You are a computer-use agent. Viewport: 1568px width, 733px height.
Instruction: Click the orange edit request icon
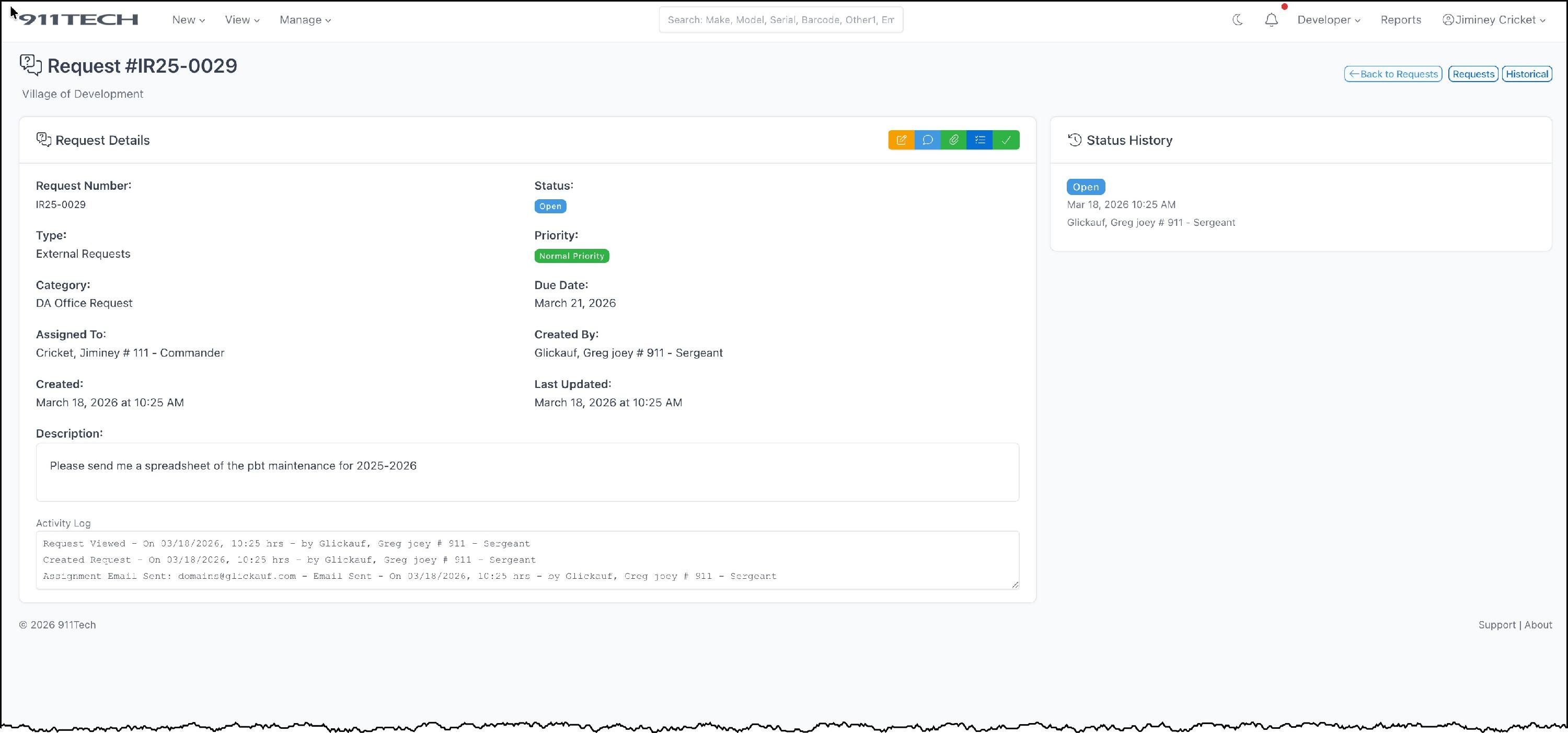[901, 140]
